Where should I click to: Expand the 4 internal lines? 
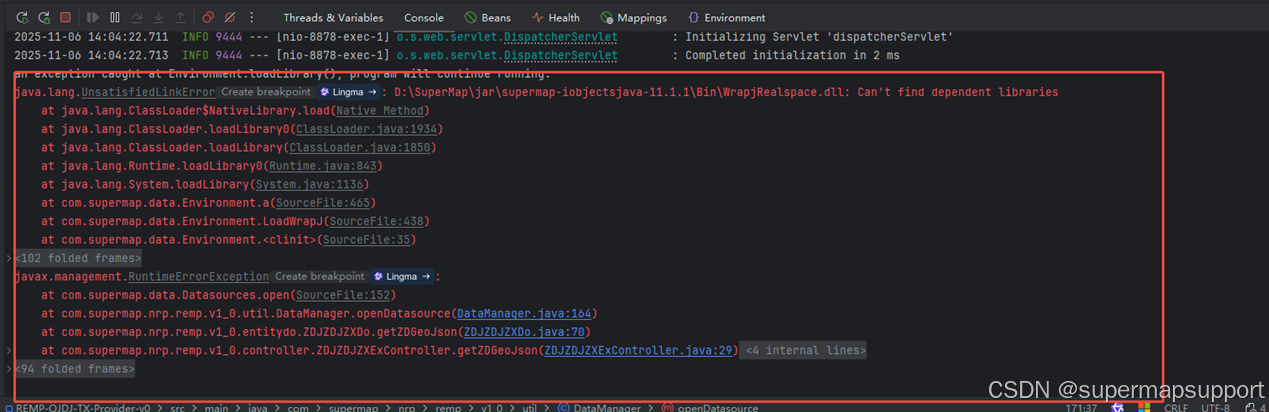804,351
